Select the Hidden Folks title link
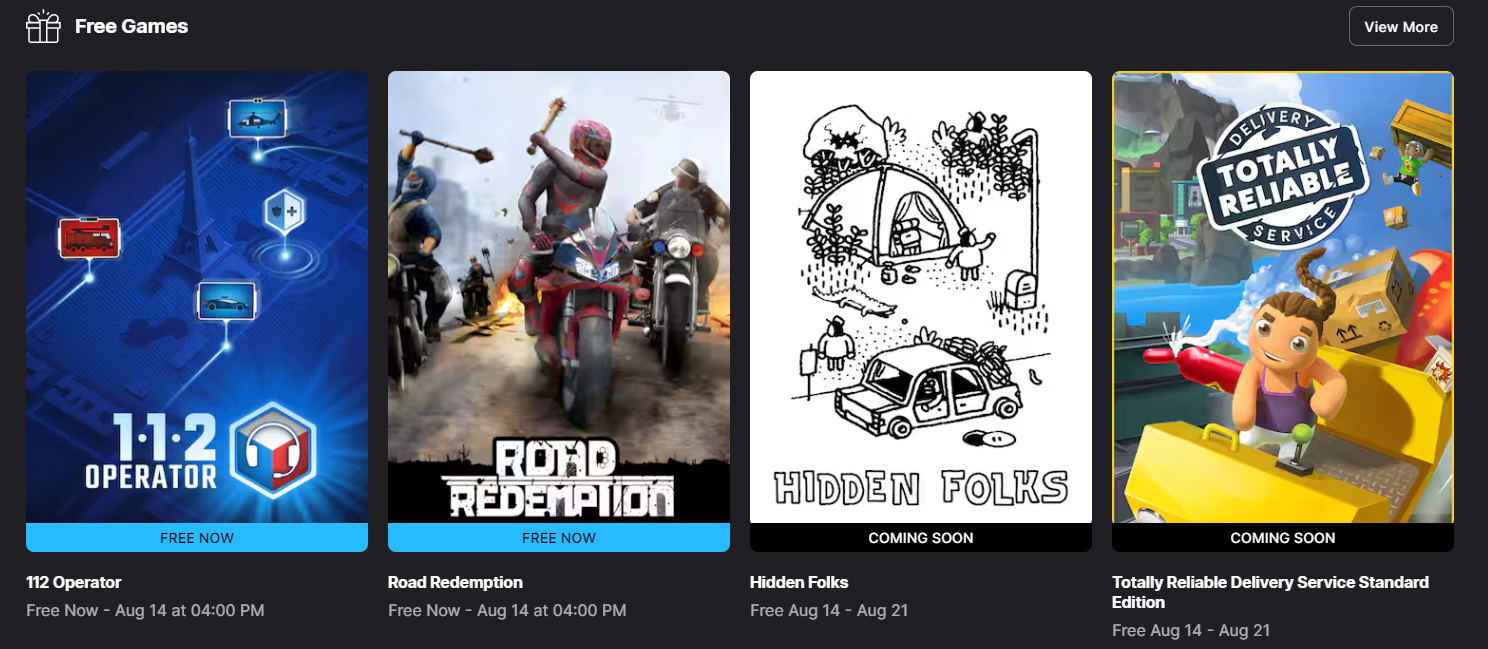Image resolution: width=1488 pixels, height=649 pixels. (799, 582)
